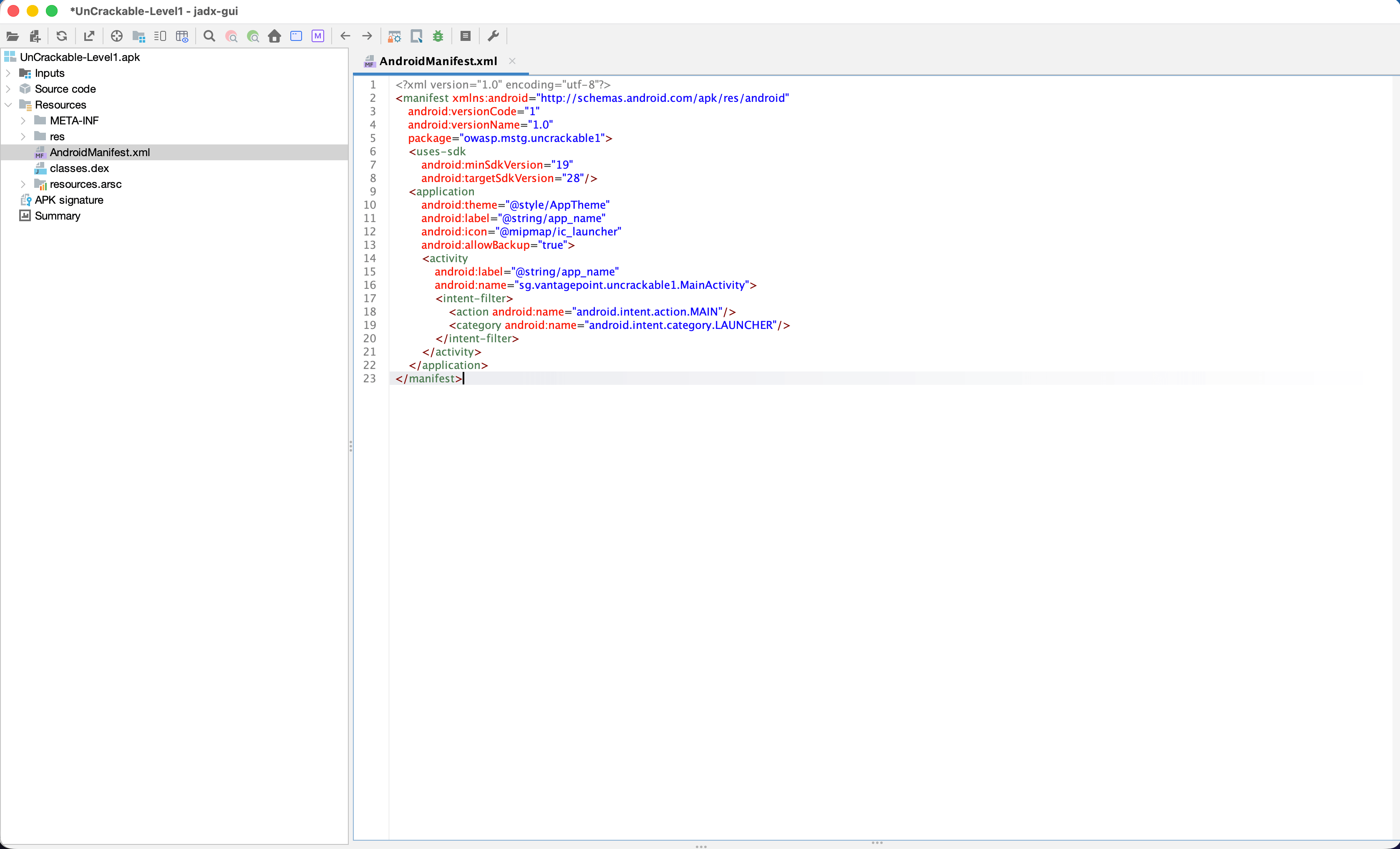Click line number 13 in the gutter

click(x=370, y=245)
